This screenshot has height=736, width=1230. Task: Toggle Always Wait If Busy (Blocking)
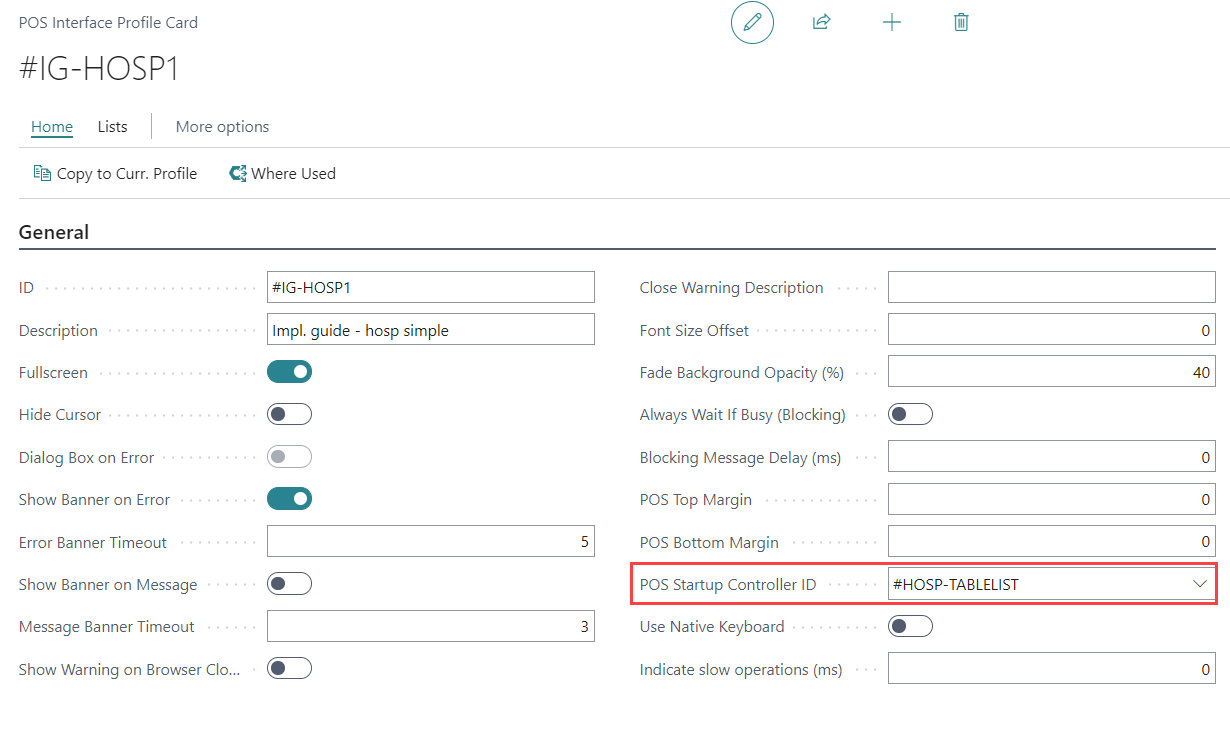tap(910, 414)
